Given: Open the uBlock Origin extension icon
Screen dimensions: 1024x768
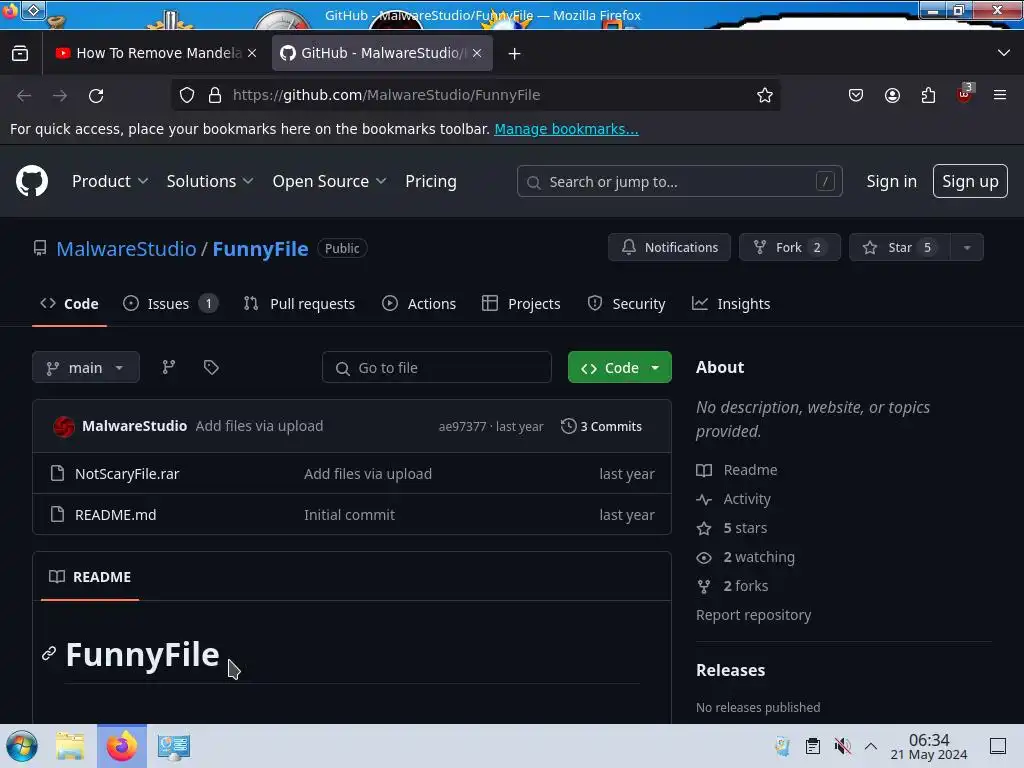Looking at the screenshot, I should pos(965,93).
